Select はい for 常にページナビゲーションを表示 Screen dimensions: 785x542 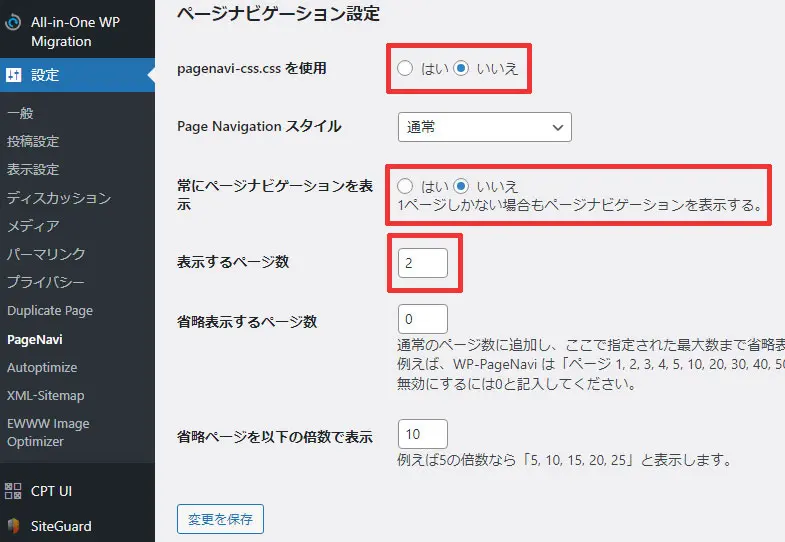[405, 186]
